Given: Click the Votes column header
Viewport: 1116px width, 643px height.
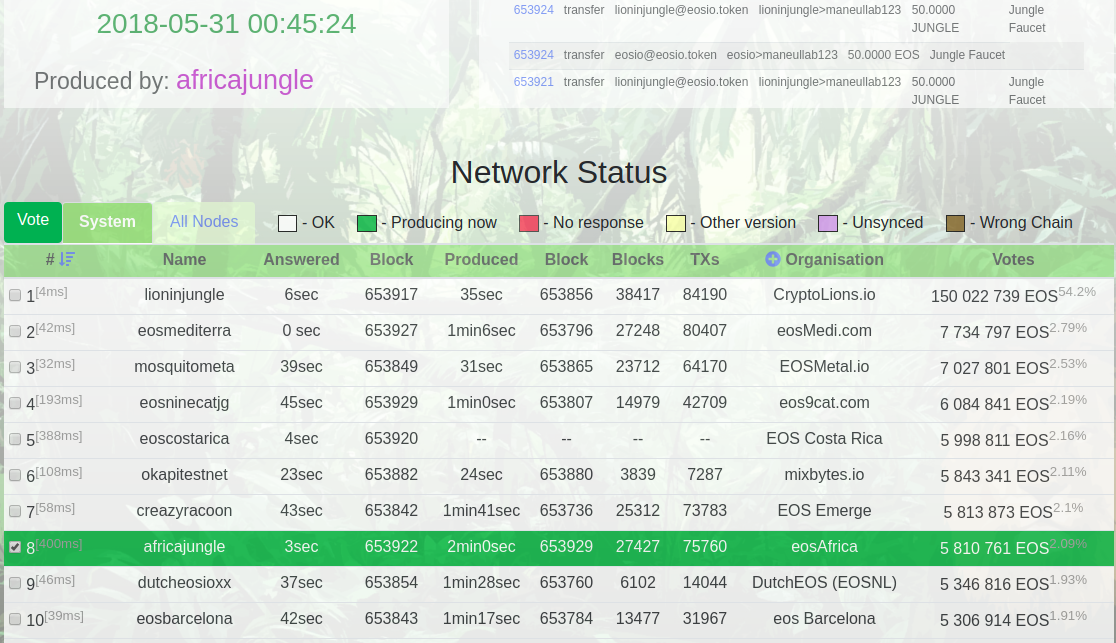Looking at the screenshot, I should click(1013, 260).
